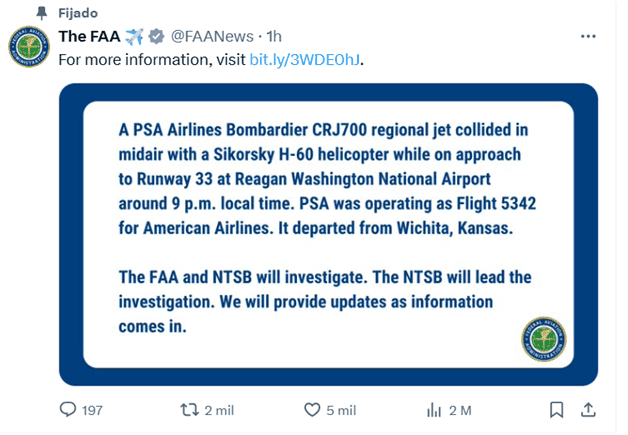
Task: Bookmark this tweet
Action: [x=556, y=410]
